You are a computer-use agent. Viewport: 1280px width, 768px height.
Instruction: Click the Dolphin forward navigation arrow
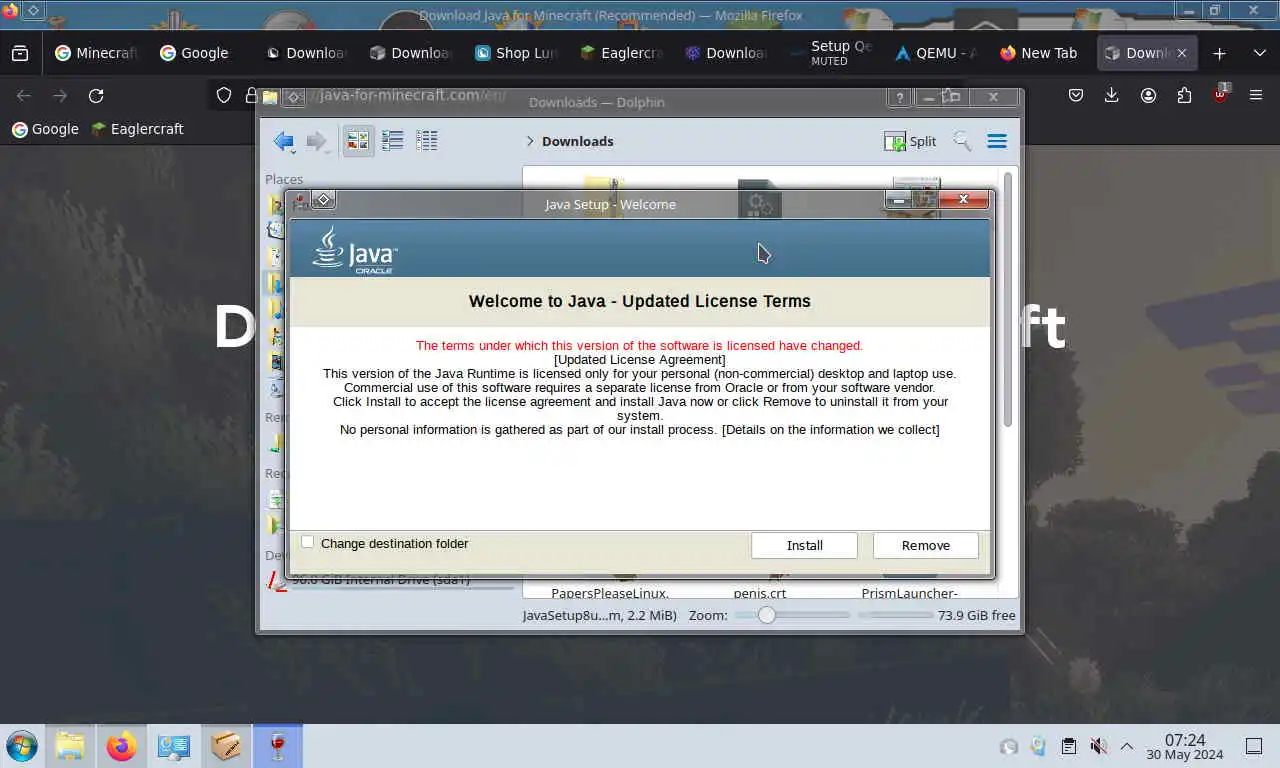pos(318,141)
